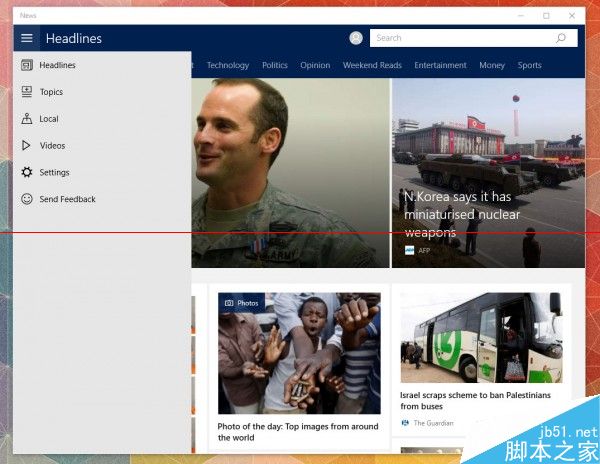Click the Topics icon in sidebar
The image size is (600, 464).
(27, 92)
